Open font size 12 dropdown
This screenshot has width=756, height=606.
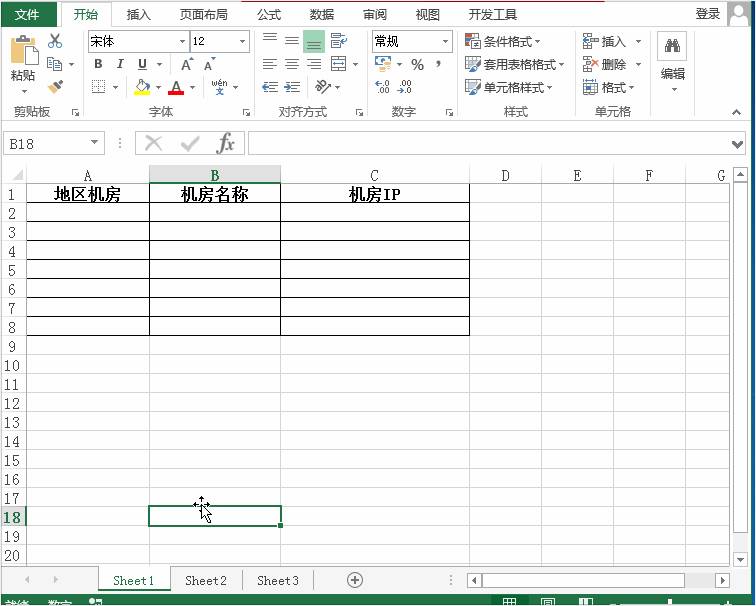(x=243, y=41)
